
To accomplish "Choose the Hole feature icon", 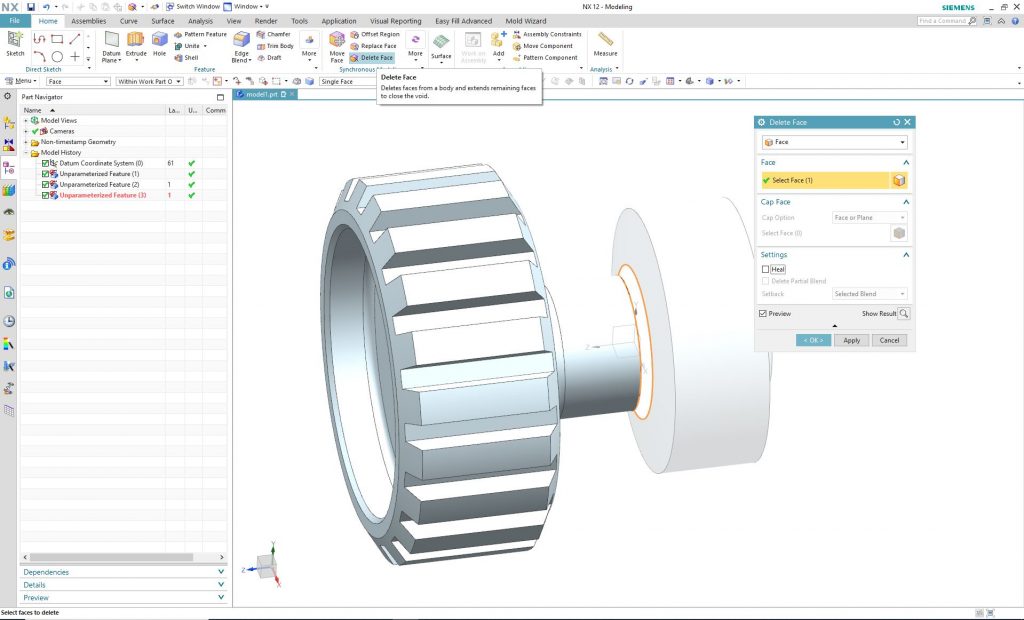I will tap(160, 40).
